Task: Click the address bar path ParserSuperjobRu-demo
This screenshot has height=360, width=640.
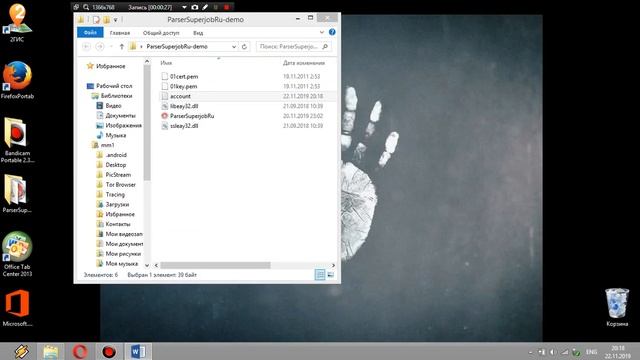Action: pos(177,47)
